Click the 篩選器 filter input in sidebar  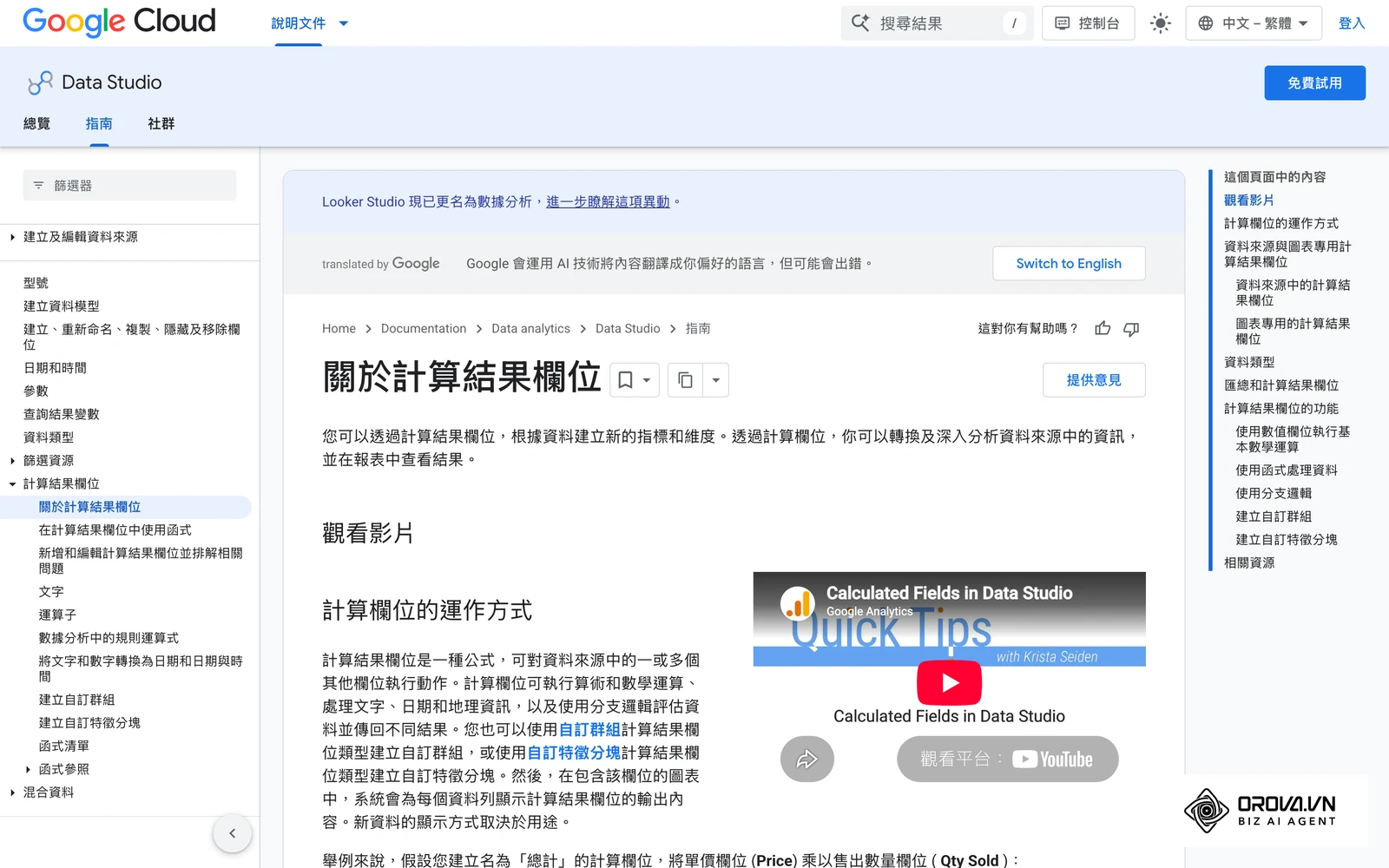point(129,186)
